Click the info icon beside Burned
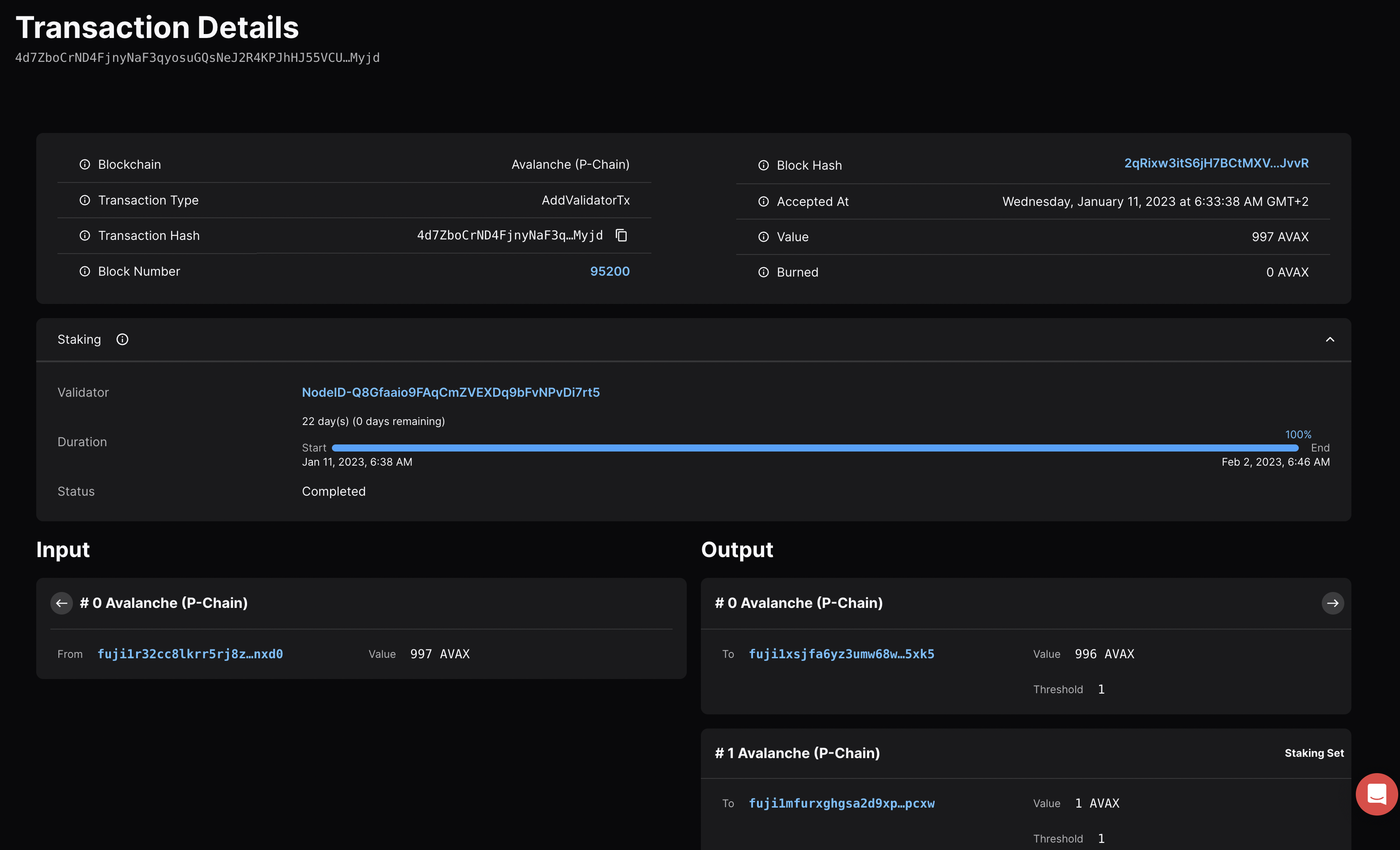 point(763,272)
